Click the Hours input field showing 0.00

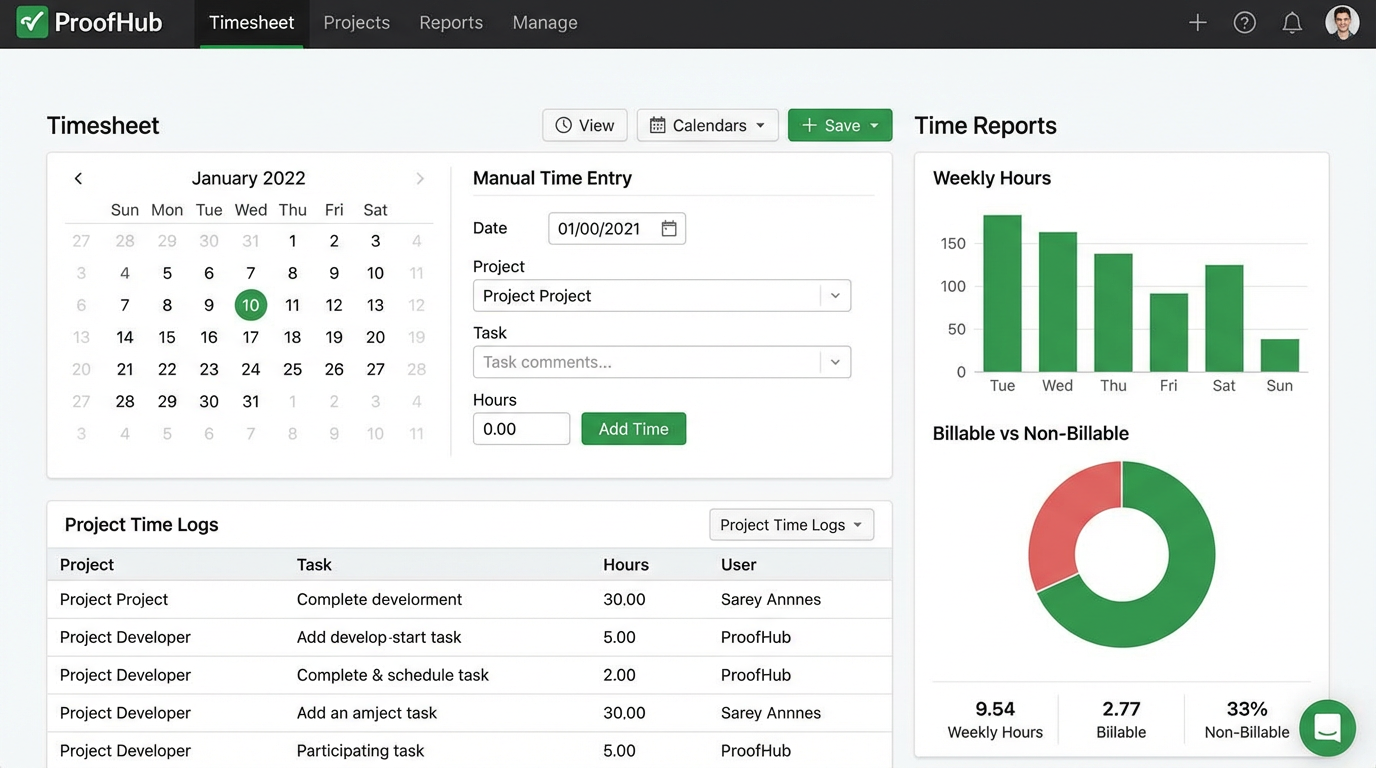click(x=521, y=428)
